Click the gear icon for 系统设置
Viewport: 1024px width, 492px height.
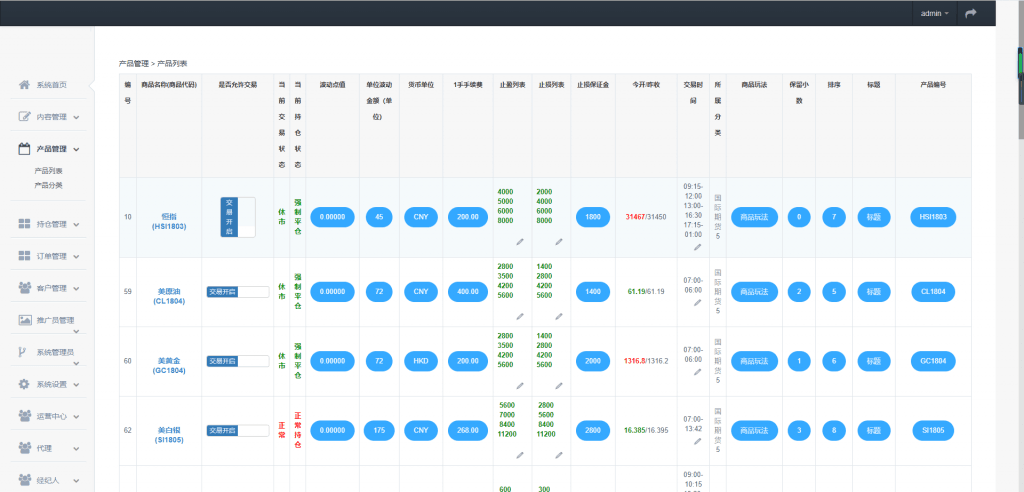[24, 384]
